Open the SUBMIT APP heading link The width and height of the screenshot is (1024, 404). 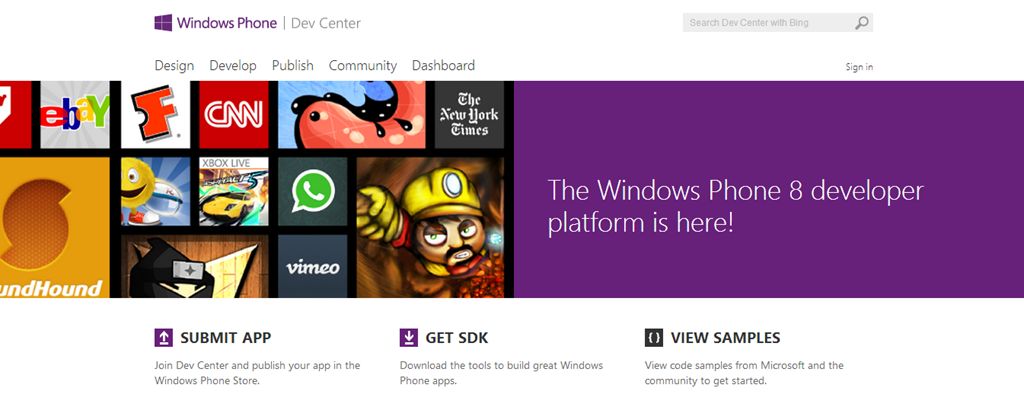tap(225, 338)
